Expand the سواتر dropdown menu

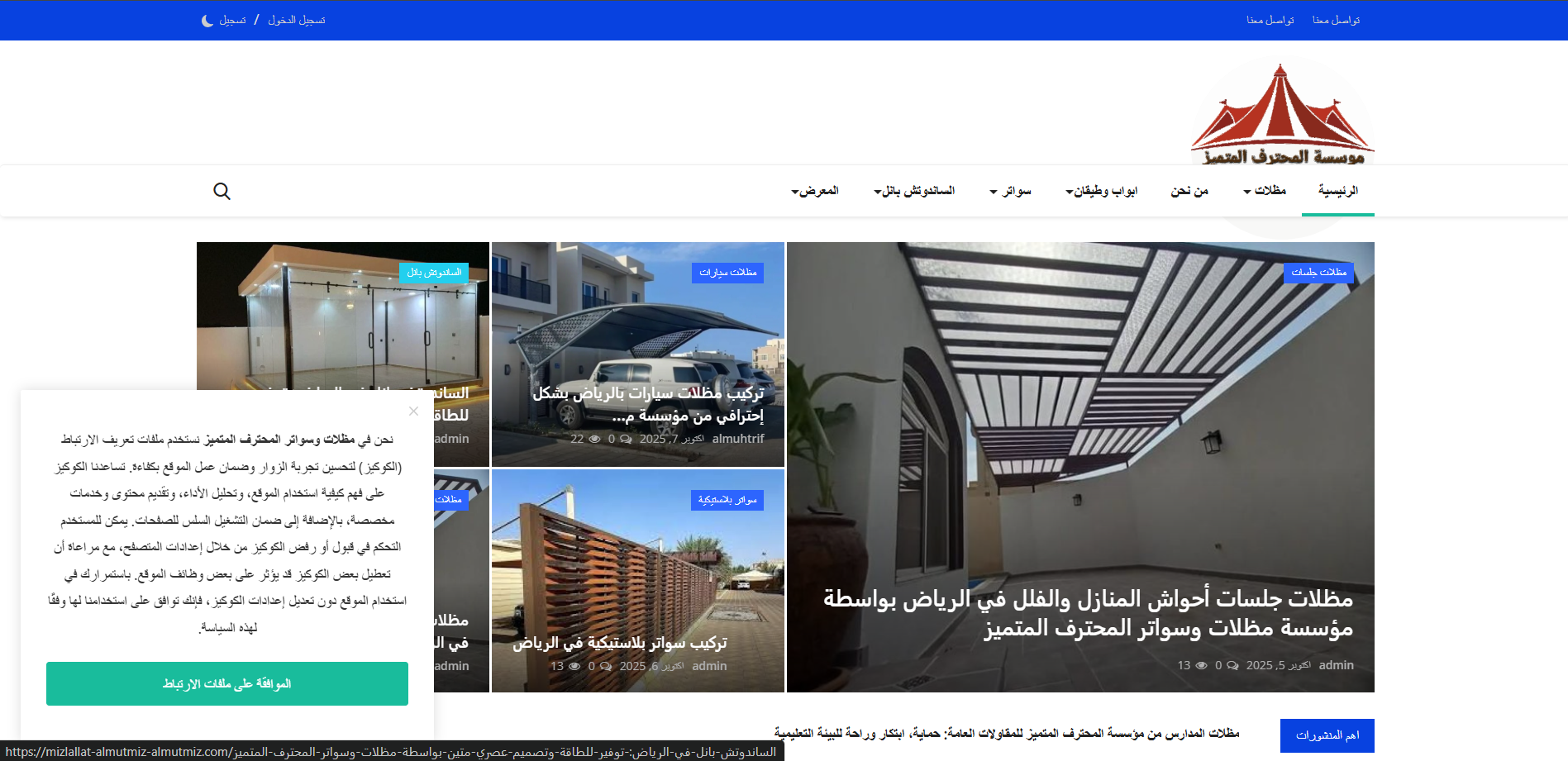1011,192
